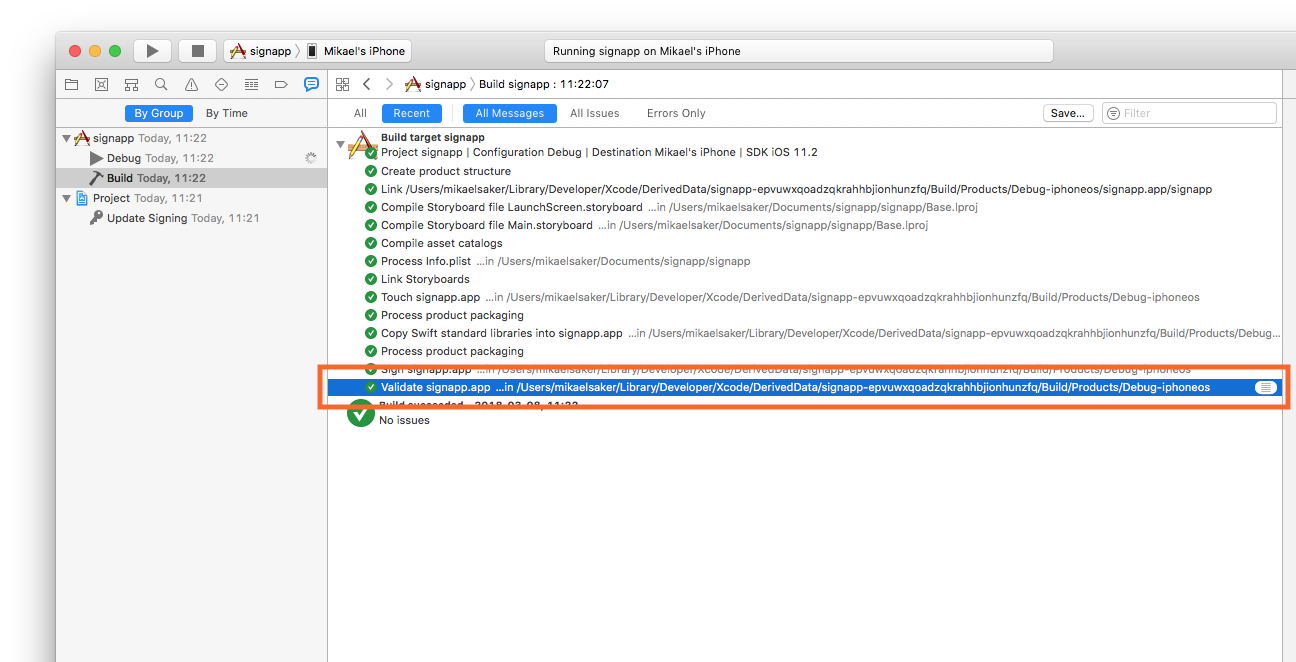1296x662 pixels.
Task: Switch log grouping to By Time
Action: click(227, 114)
